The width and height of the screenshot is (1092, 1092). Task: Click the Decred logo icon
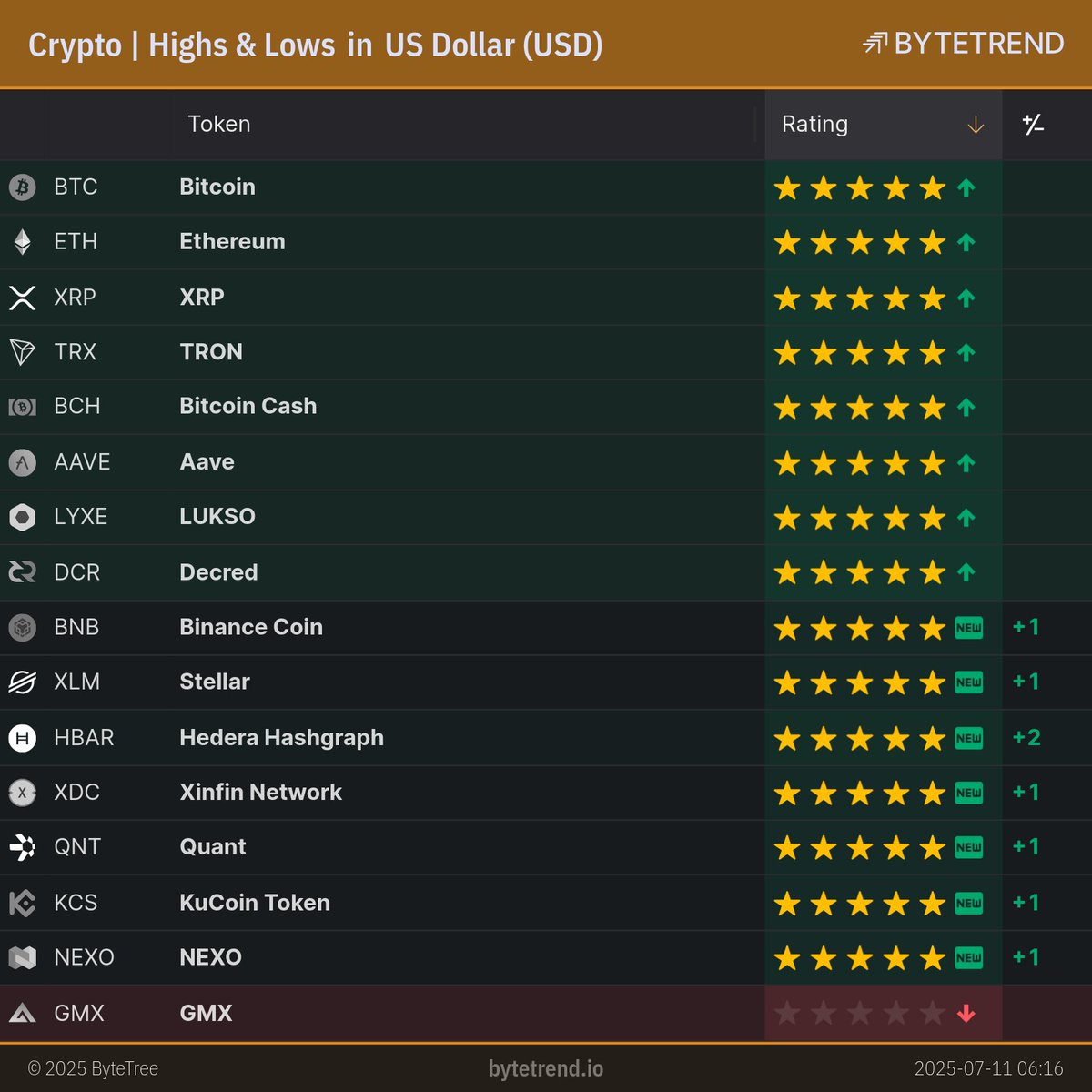pyautogui.click(x=22, y=572)
